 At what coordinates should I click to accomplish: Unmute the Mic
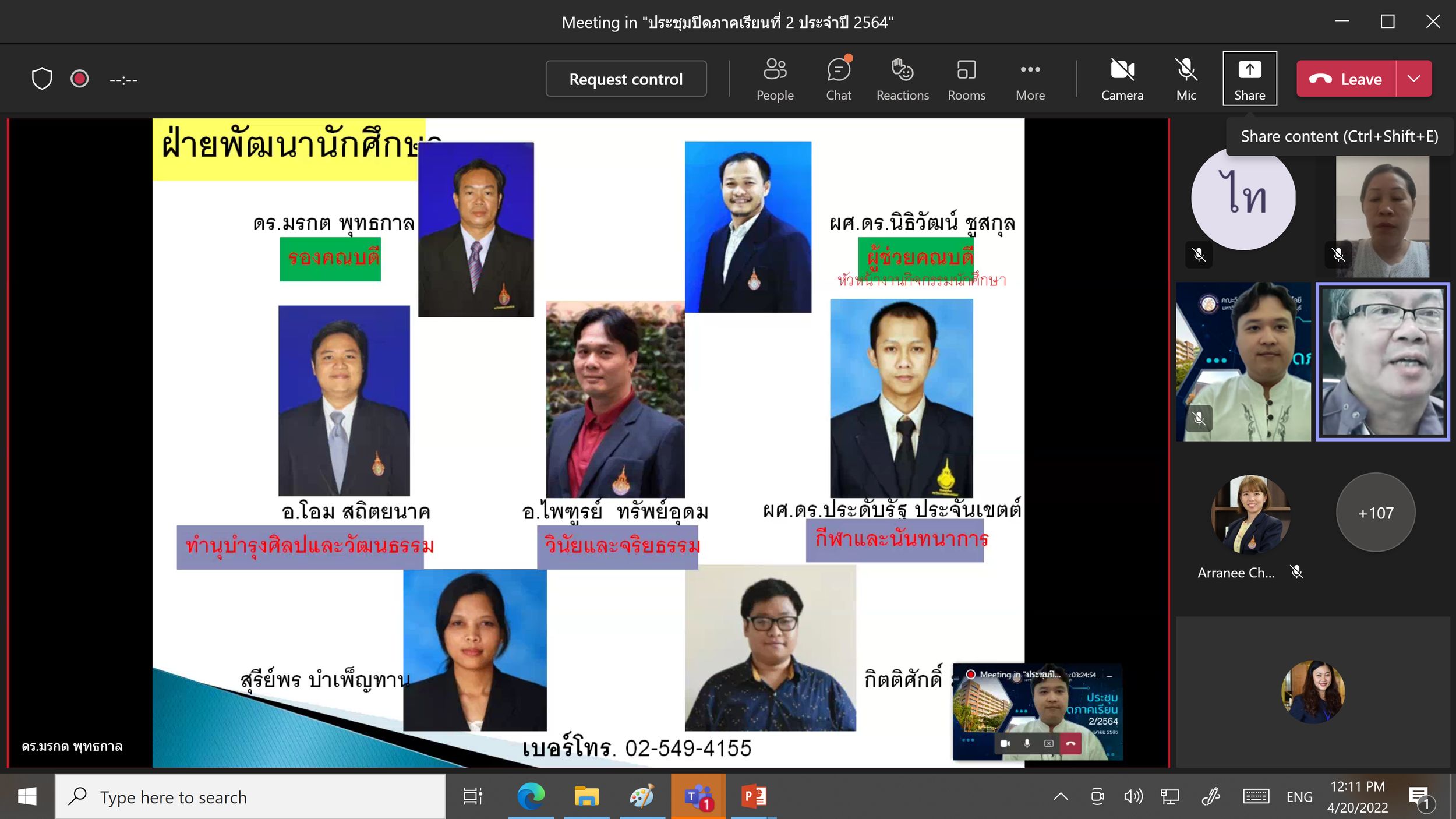[1186, 79]
